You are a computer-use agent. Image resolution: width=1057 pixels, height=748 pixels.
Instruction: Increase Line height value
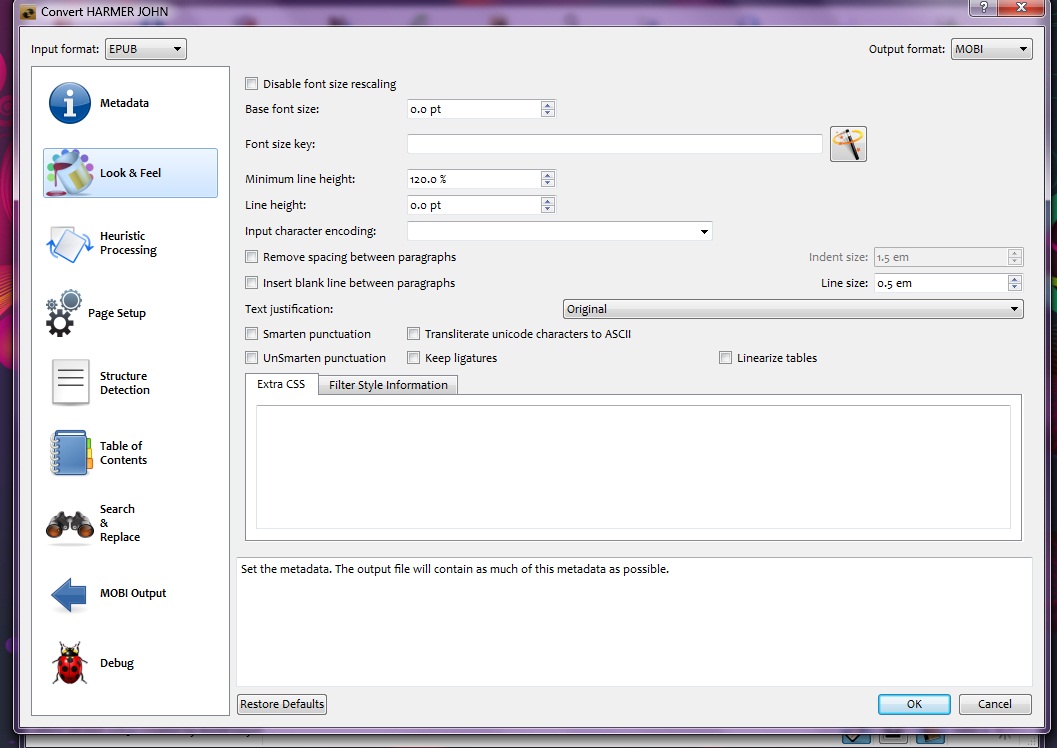pyautogui.click(x=548, y=201)
